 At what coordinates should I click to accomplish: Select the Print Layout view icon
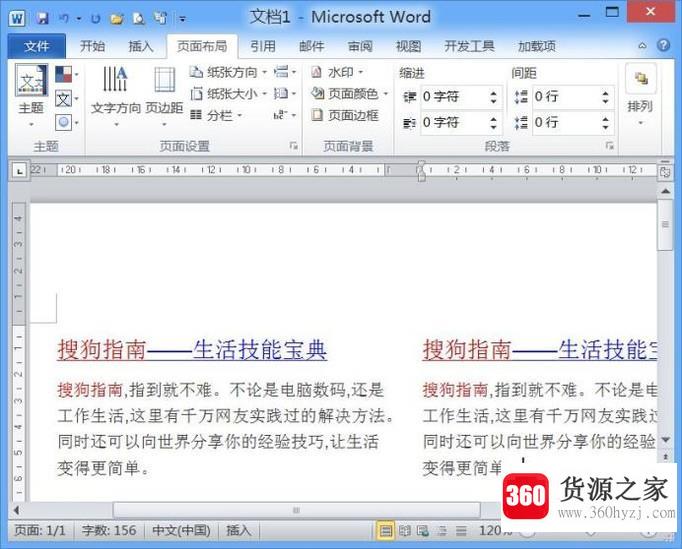pyautogui.click(x=385, y=531)
